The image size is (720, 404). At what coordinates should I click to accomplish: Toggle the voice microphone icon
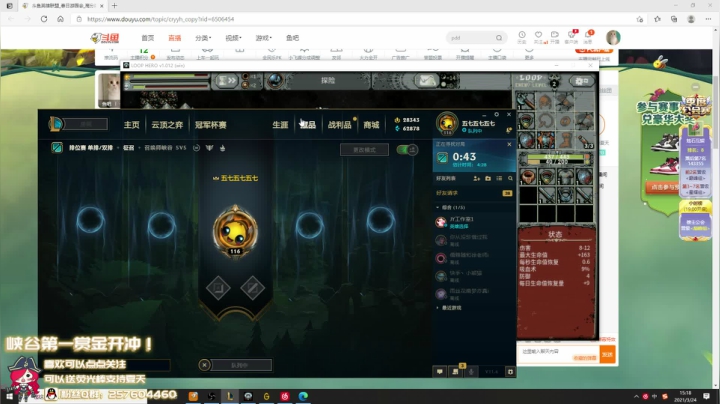471,371
